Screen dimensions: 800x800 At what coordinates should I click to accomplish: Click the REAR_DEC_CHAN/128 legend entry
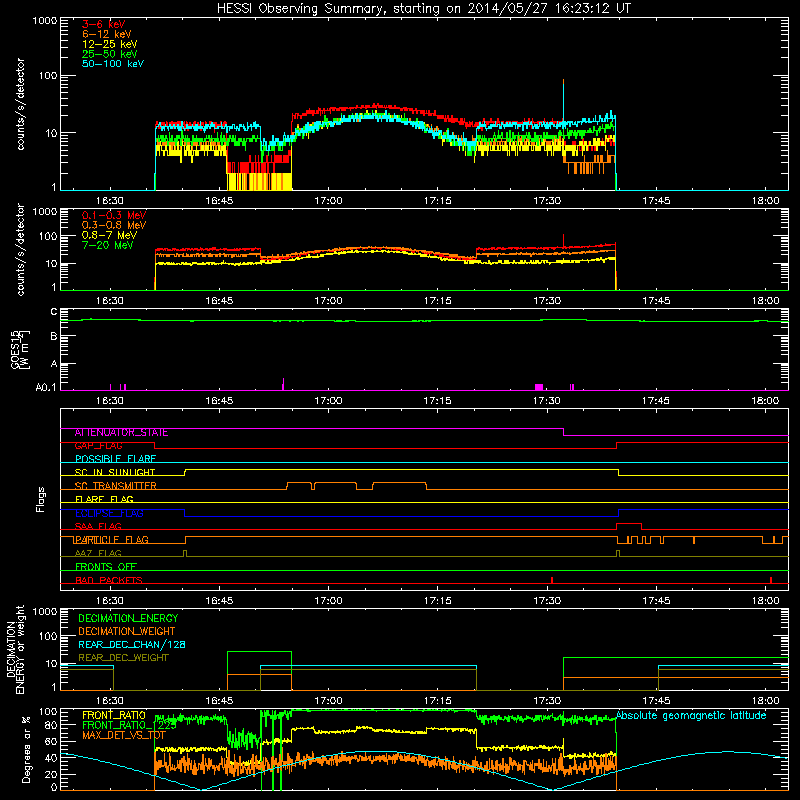pyautogui.click(x=132, y=645)
